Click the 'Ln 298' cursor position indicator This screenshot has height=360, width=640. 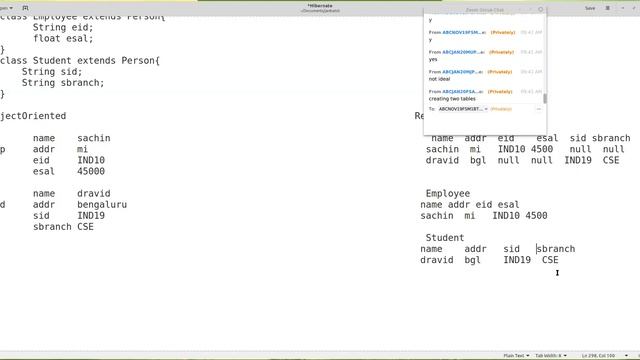598,356
